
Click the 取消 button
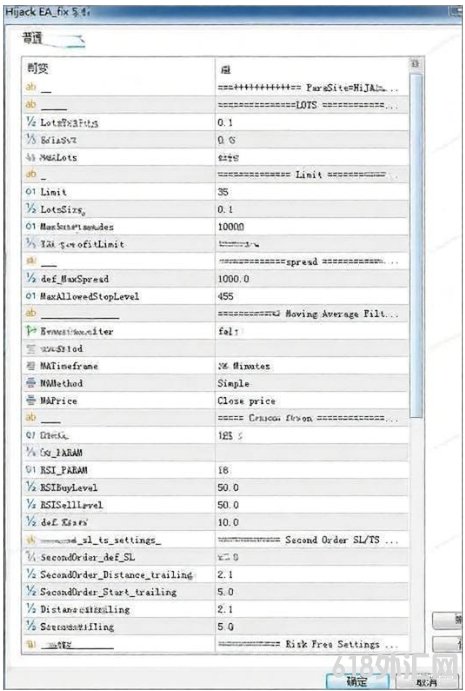coord(427,682)
